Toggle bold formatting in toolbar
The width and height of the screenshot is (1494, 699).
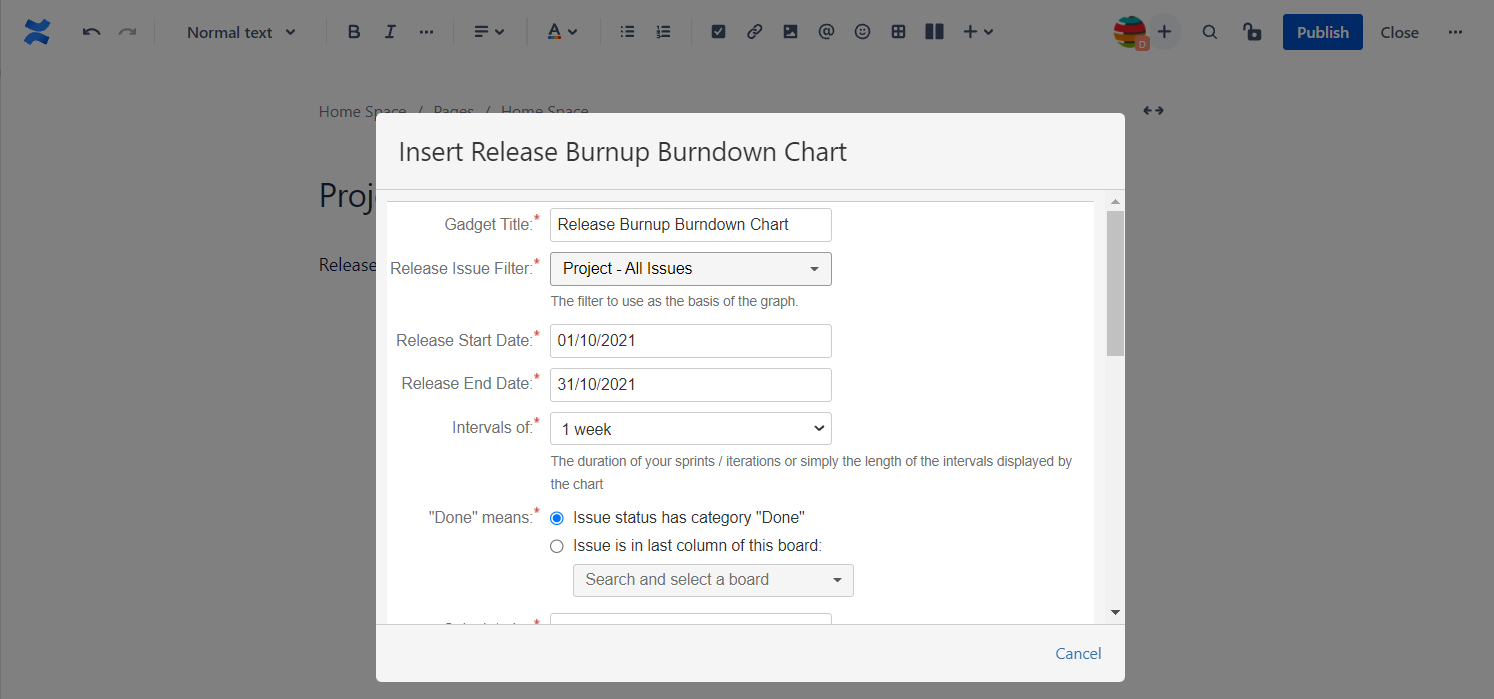click(x=353, y=32)
